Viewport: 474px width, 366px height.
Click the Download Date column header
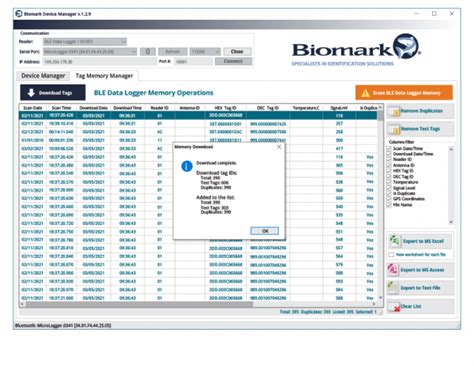coord(93,108)
